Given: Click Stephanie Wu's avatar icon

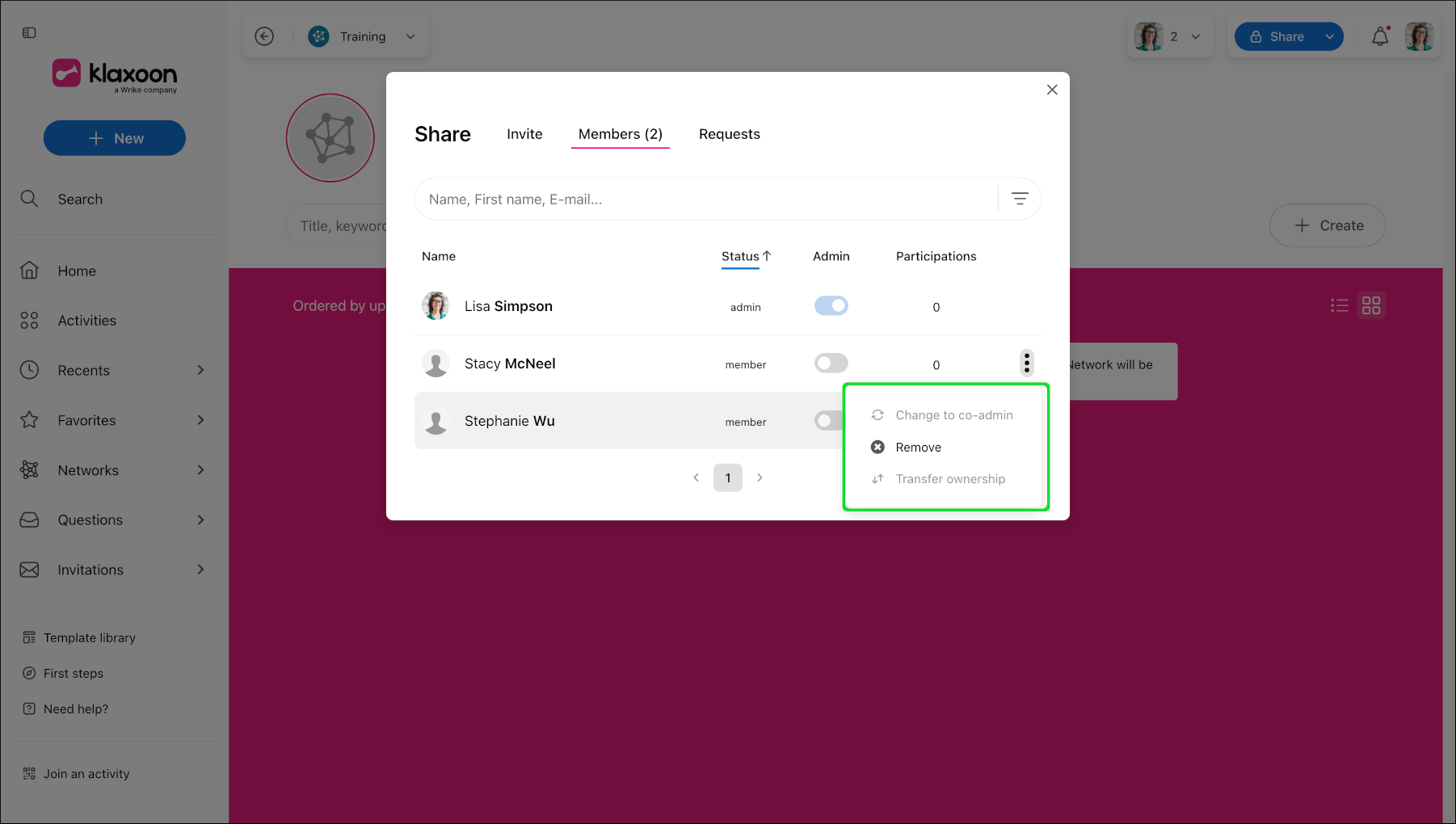Looking at the screenshot, I should coord(436,421).
